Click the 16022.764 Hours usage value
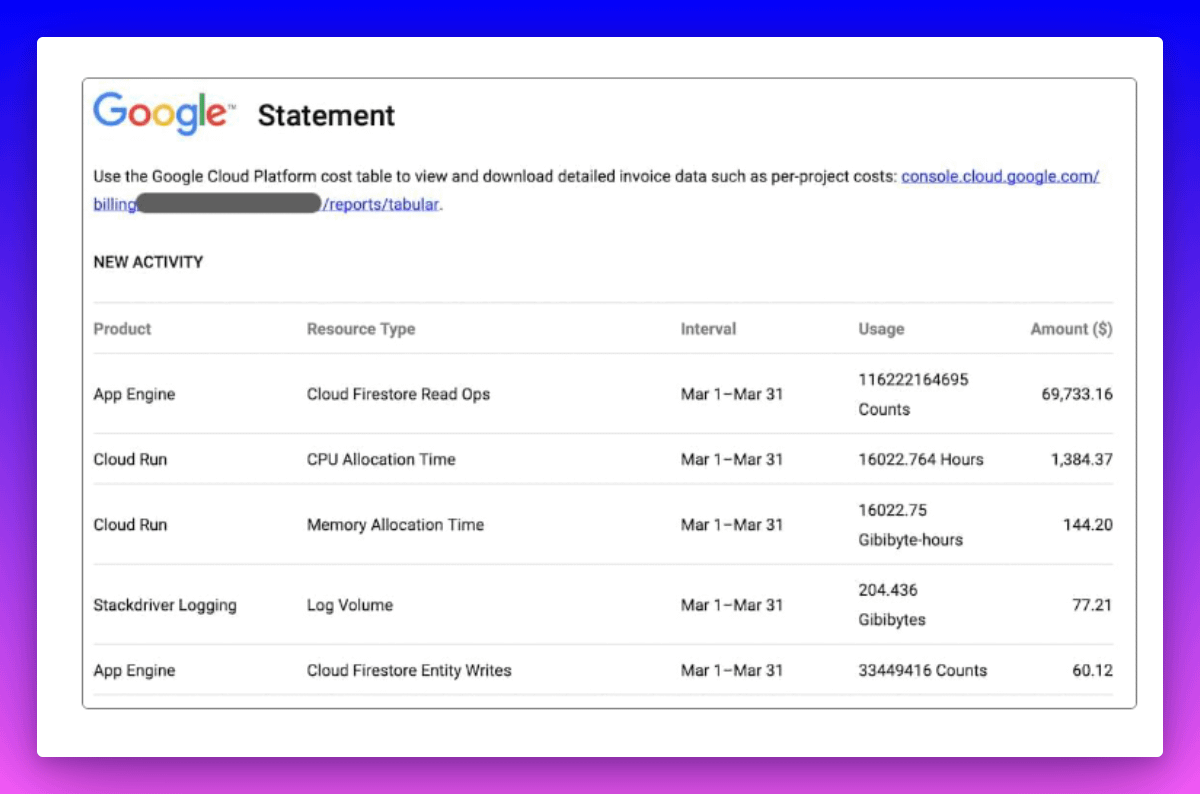 pyautogui.click(x=921, y=460)
